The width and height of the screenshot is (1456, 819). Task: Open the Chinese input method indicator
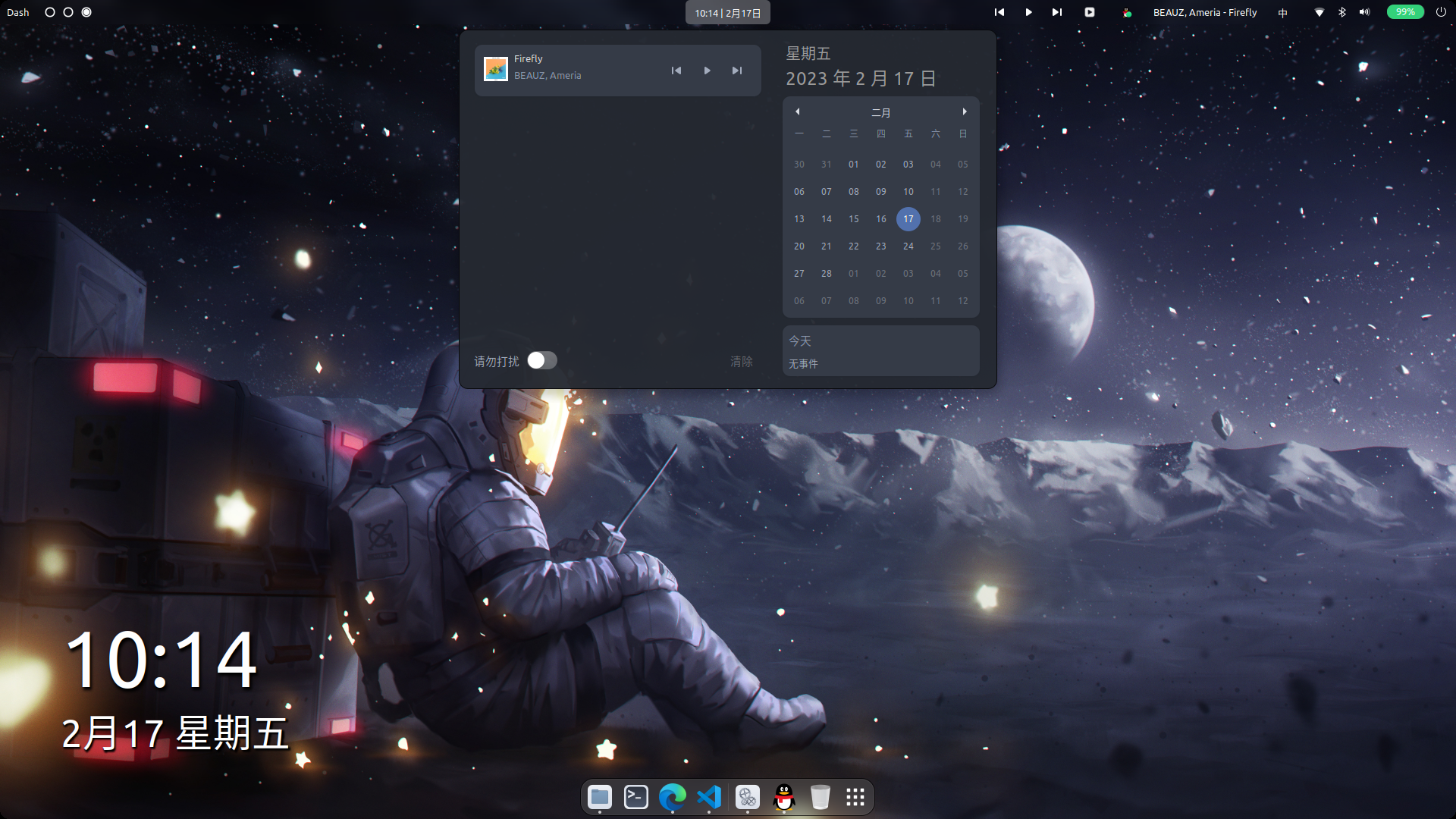(1283, 12)
